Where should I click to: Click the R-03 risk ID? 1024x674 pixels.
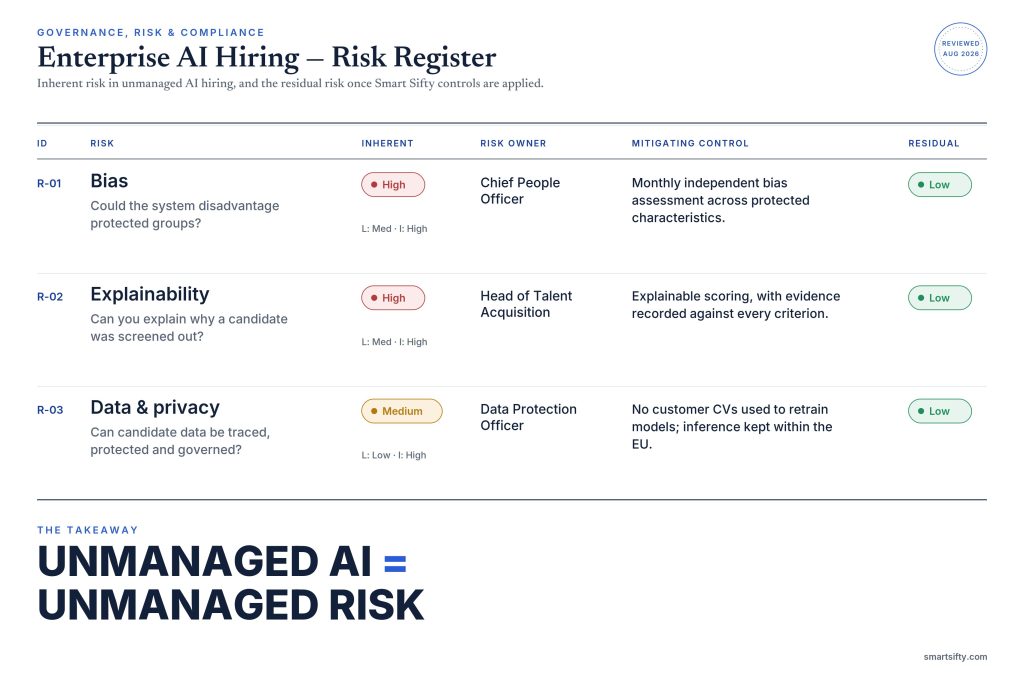point(50,410)
